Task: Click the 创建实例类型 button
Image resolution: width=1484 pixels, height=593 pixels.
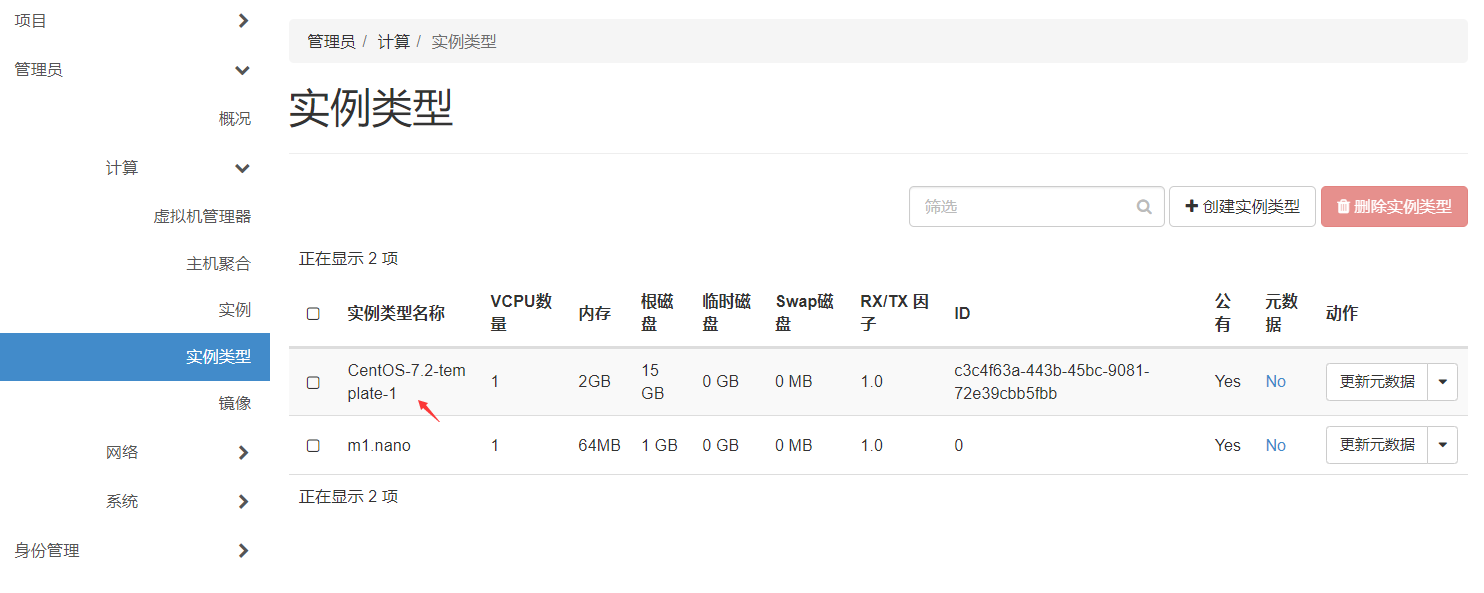Action: 1242,206
